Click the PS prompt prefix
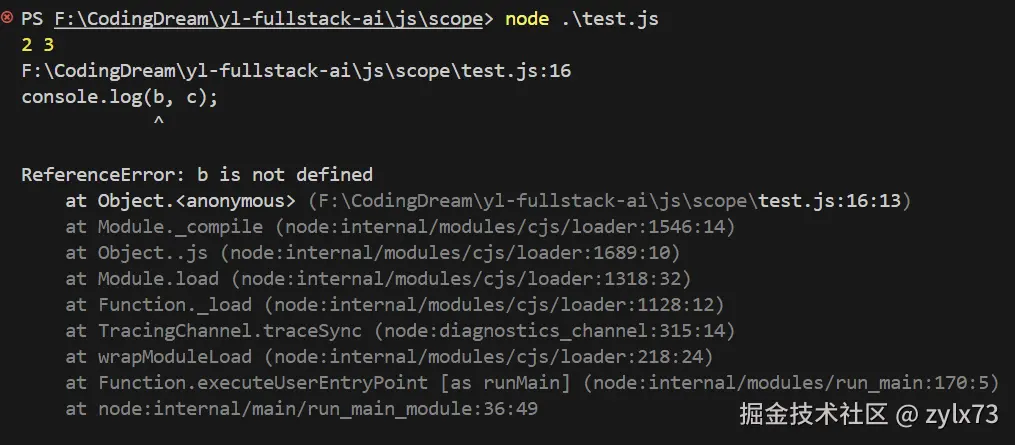This screenshot has width=1015, height=445. point(32,20)
